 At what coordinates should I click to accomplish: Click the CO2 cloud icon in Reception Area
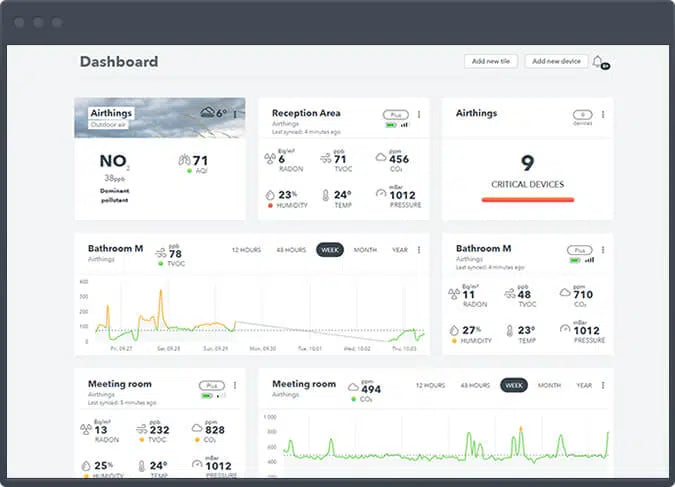381,157
